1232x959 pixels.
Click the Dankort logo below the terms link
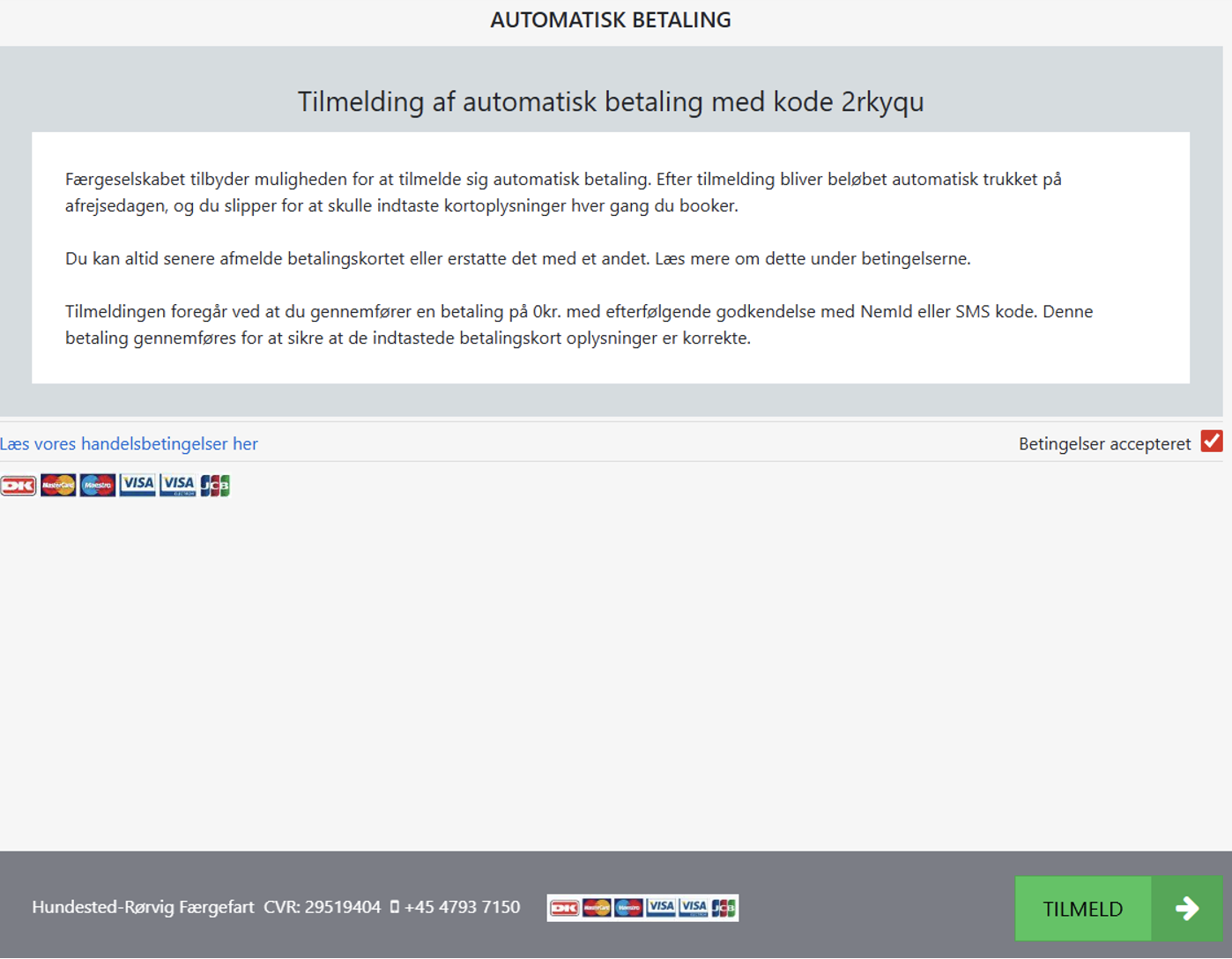[19, 486]
